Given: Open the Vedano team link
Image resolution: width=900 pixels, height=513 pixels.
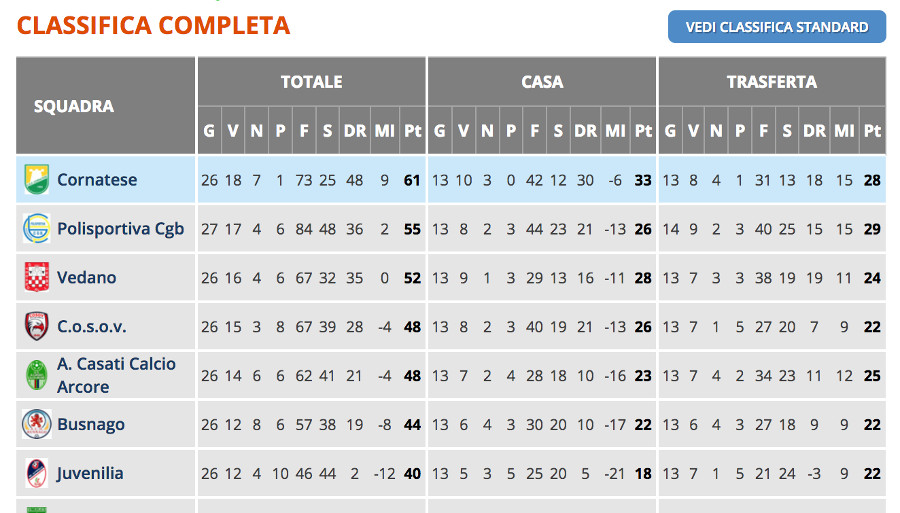Looking at the screenshot, I should (x=87, y=277).
